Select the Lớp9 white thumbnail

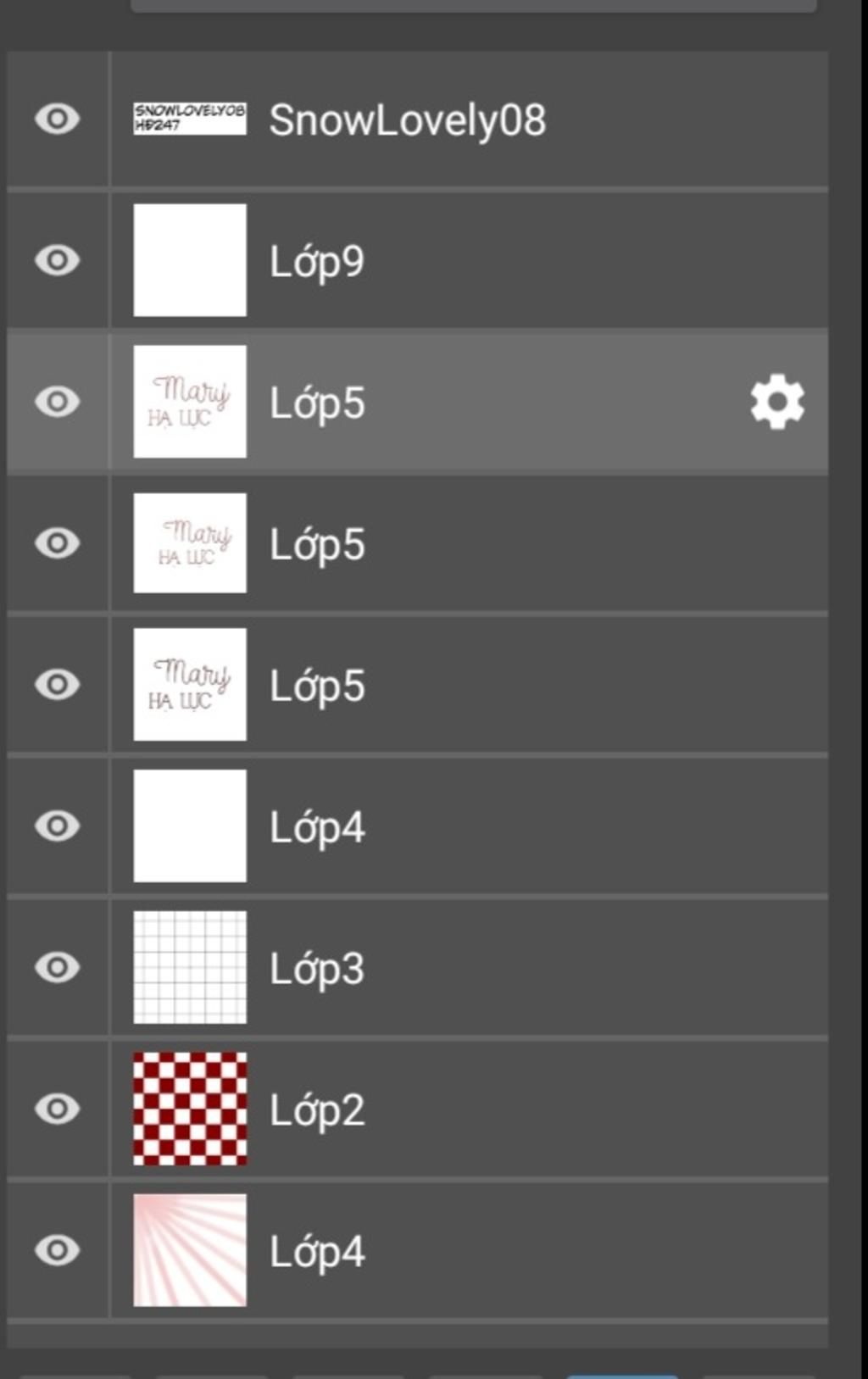190,260
